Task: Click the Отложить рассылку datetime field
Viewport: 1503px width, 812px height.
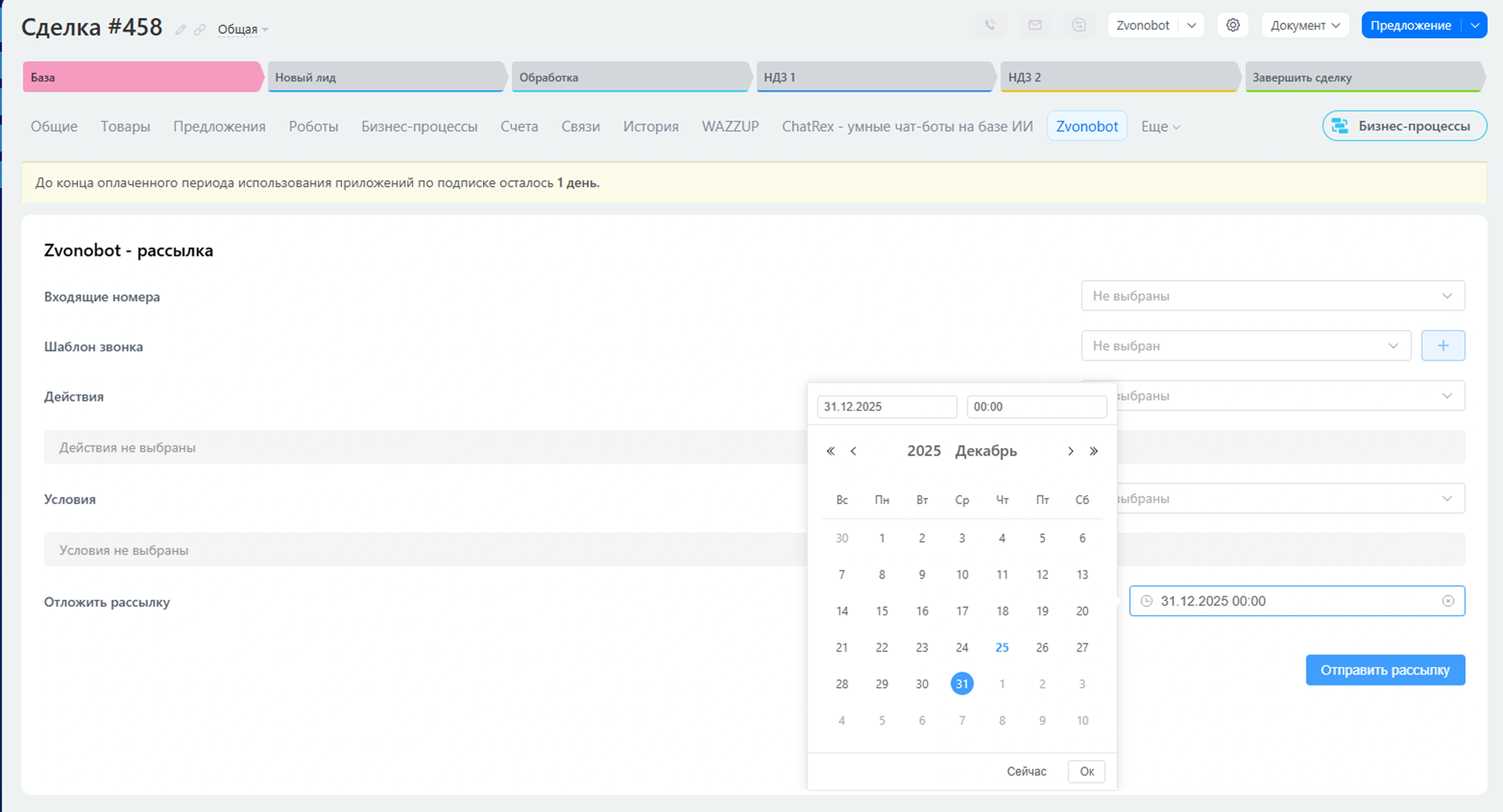Action: 1297,601
